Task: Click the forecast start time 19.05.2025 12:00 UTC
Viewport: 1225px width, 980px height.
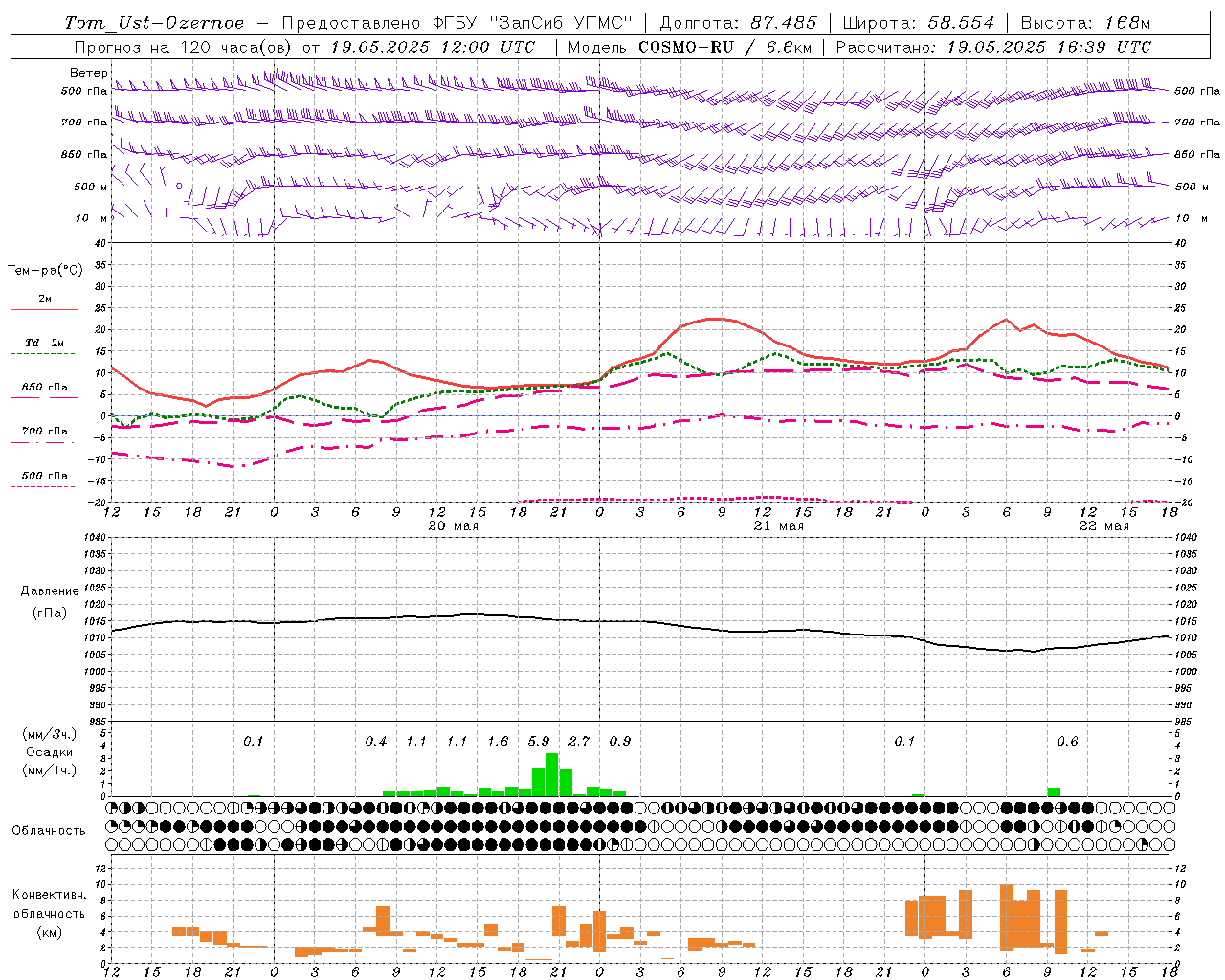Action: 433,47
